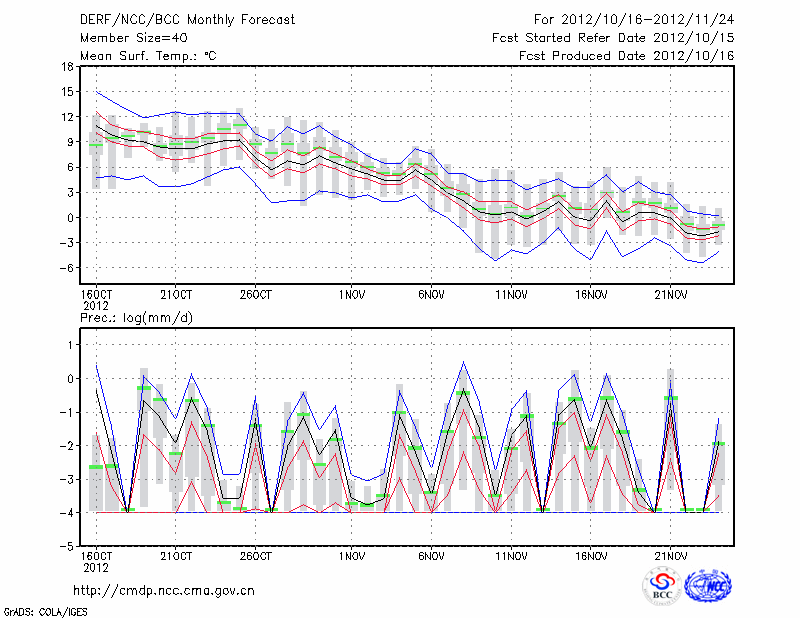Select the forecast period 2012/10/16-2012/11/24 text
Screen dimensions: 800x618
click(634, 19)
